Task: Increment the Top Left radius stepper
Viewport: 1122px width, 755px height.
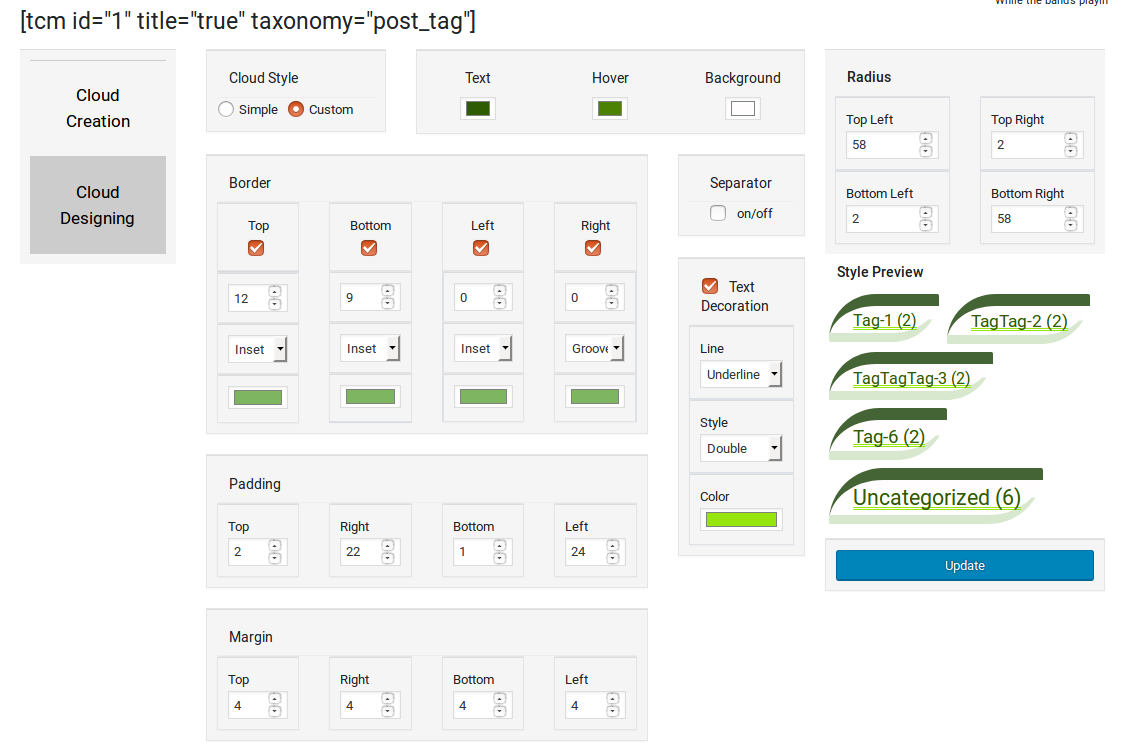Action: pos(926,139)
